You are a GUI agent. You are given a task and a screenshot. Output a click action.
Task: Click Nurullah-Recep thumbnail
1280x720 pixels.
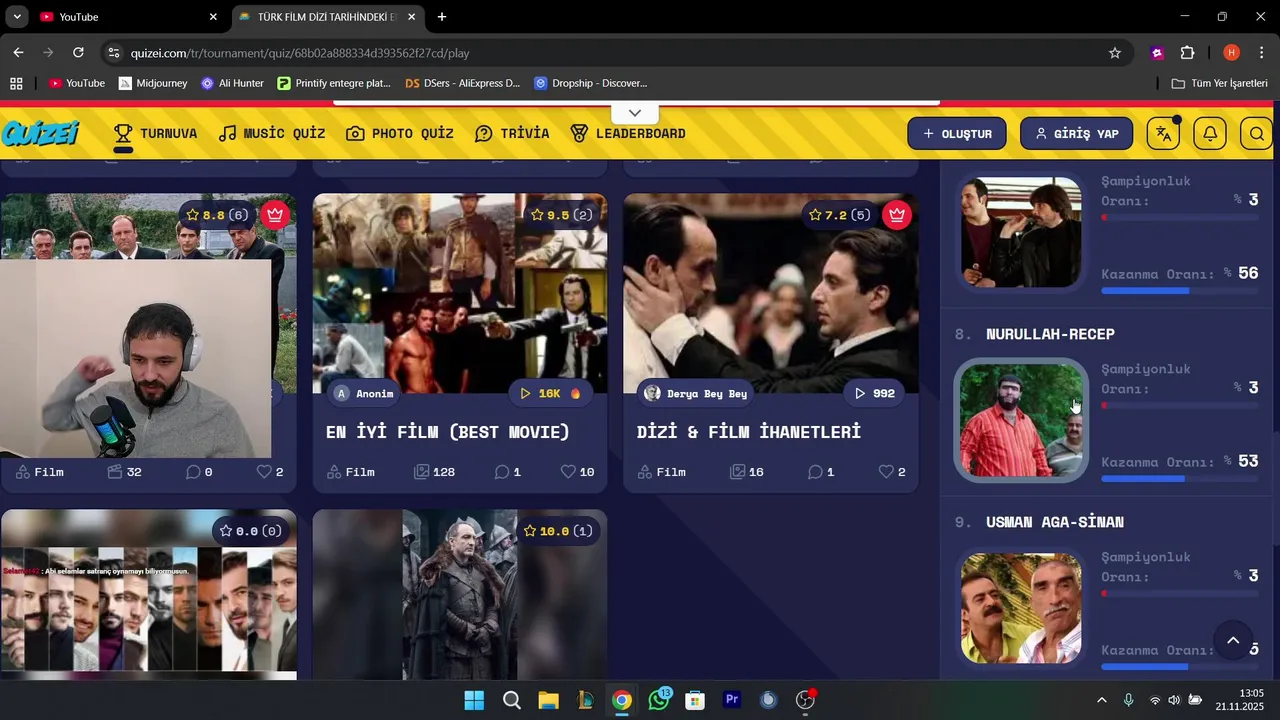click(x=1021, y=420)
